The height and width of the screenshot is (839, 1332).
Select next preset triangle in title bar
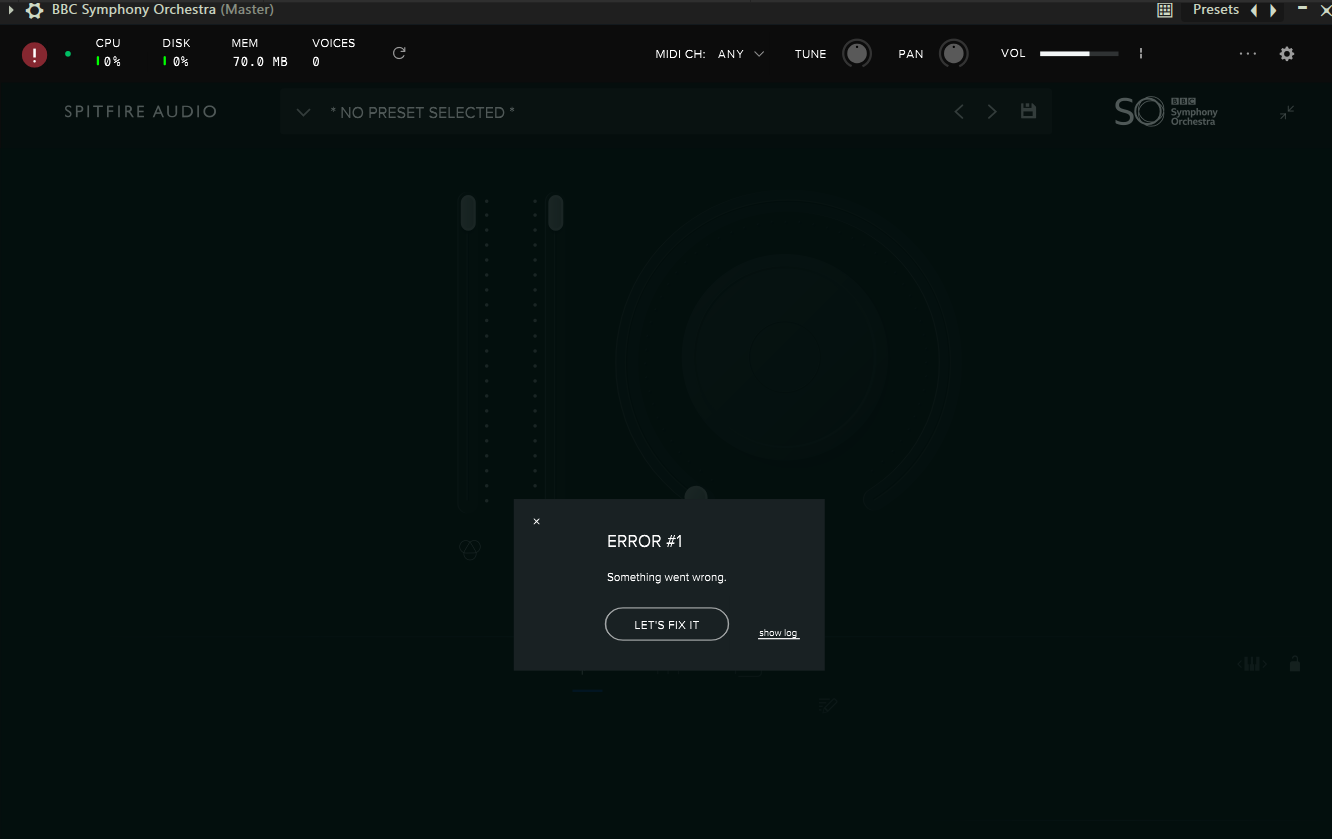pos(1273,10)
